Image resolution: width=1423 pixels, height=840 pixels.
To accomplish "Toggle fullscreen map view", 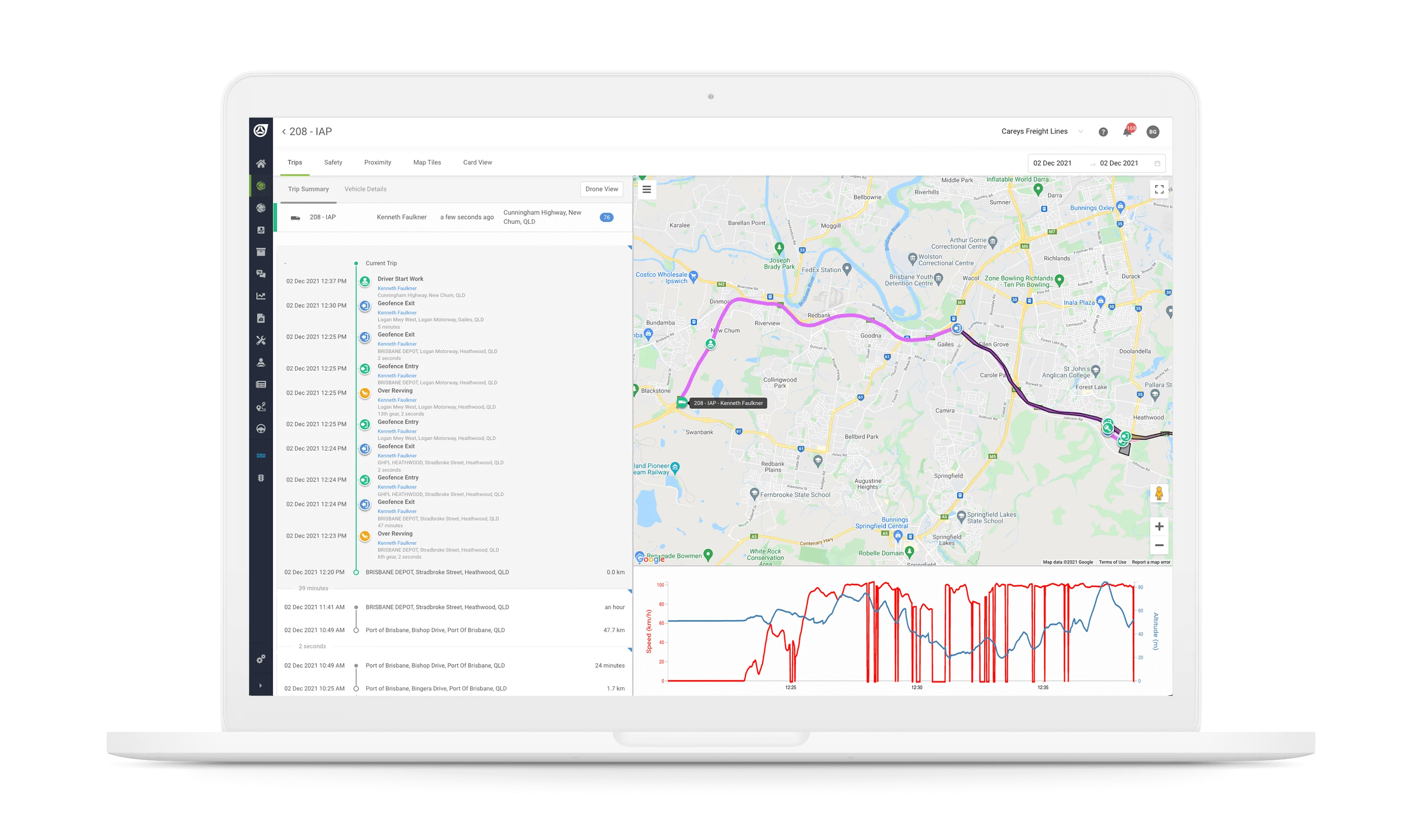I will (x=1159, y=190).
